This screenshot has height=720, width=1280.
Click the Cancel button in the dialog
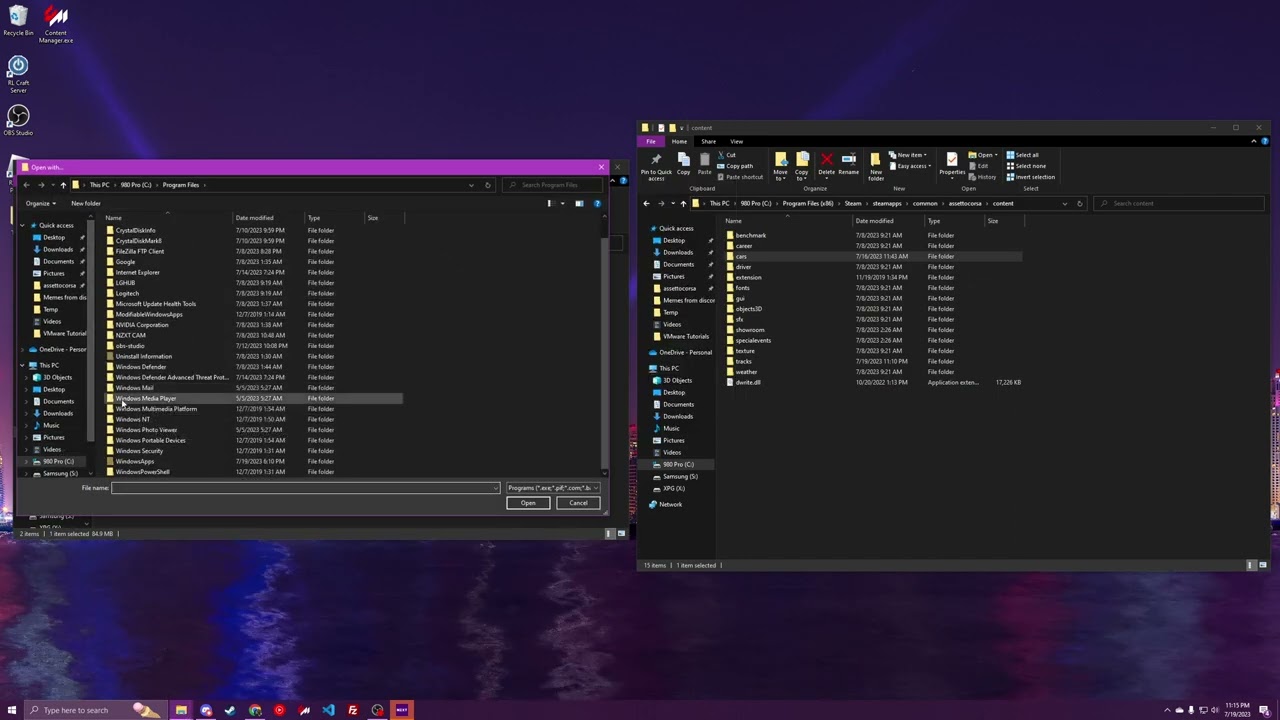[x=578, y=503]
